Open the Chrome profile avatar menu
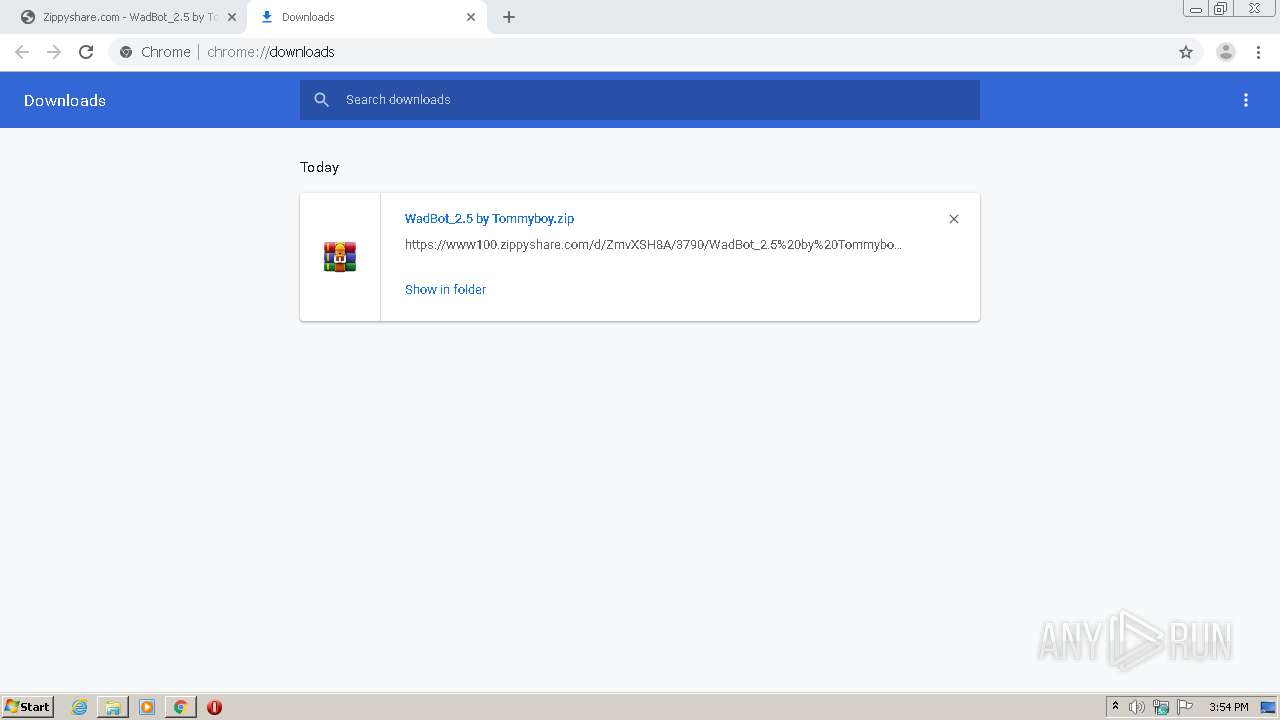The height and width of the screenshot is (720, 1280). click(x=1226, y=52)
